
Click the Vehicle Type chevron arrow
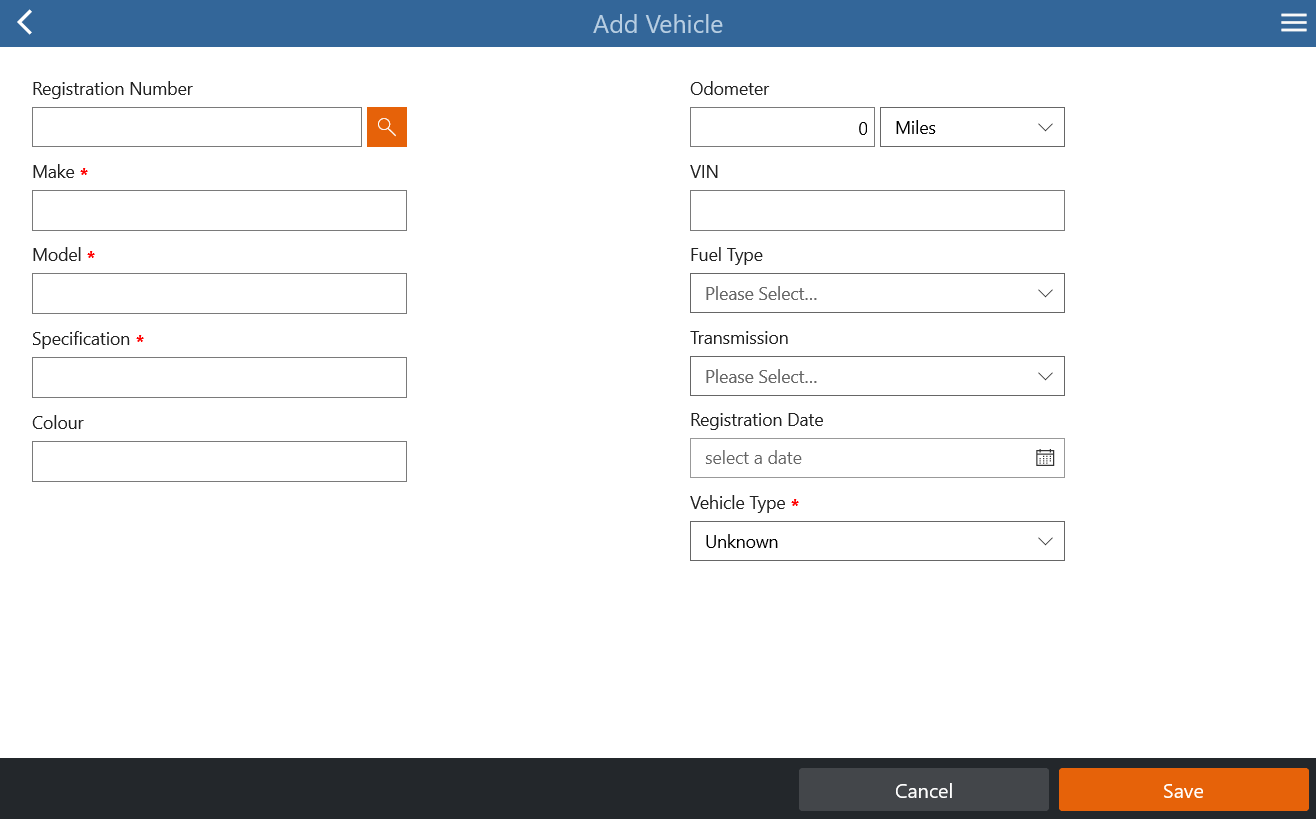tap(1045, 541)
